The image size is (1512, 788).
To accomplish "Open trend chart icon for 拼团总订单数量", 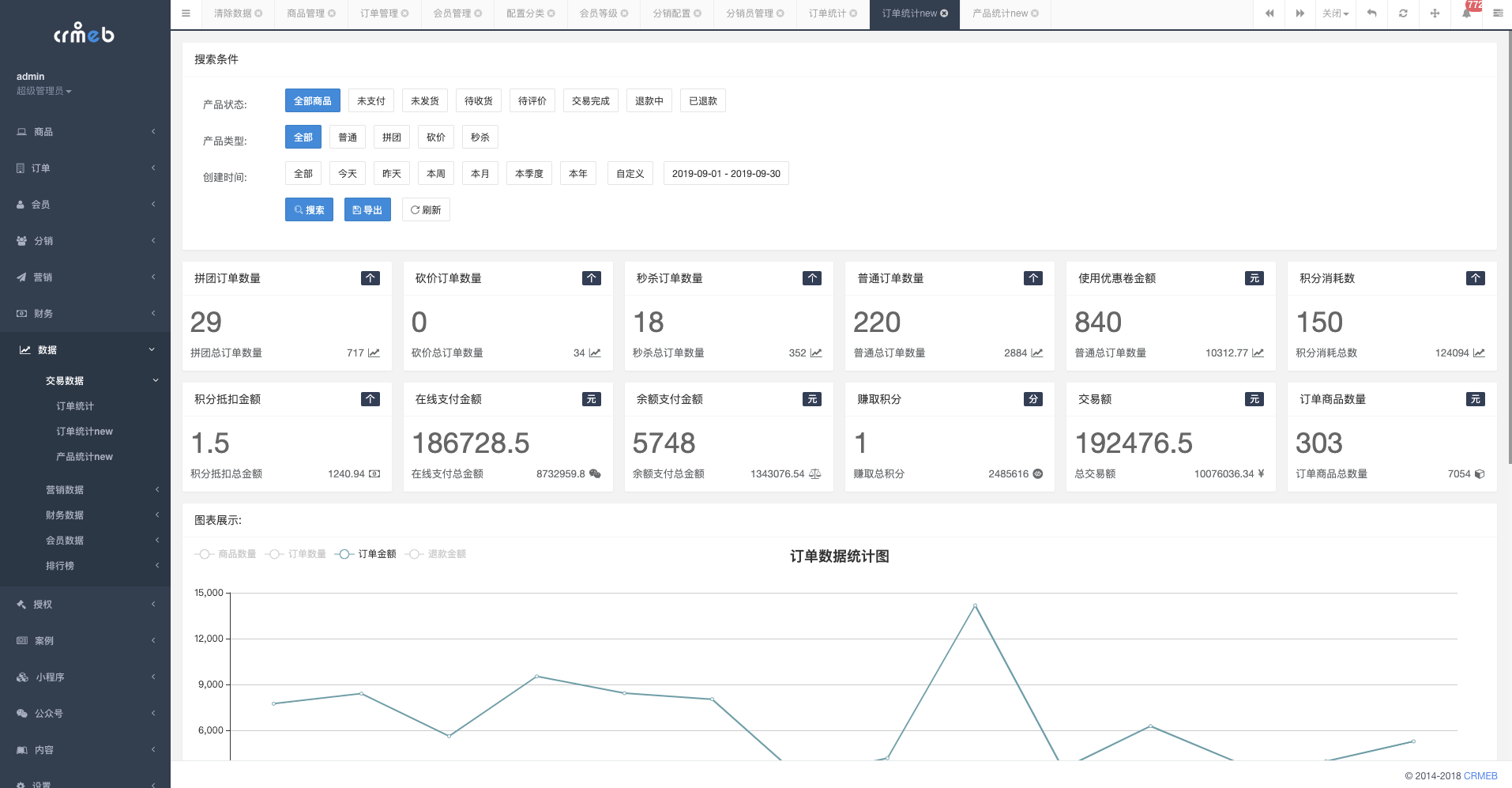I will [x=374, y=353].
